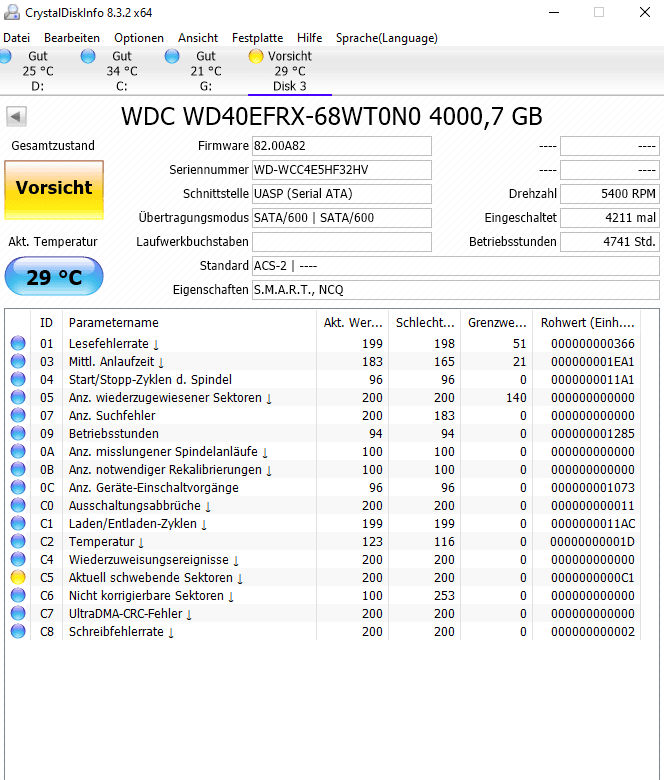Click the Eigenschaften field S.M.A.R.T., NCQ
Screen dimensions: 664x780
[x=456, y=290]
